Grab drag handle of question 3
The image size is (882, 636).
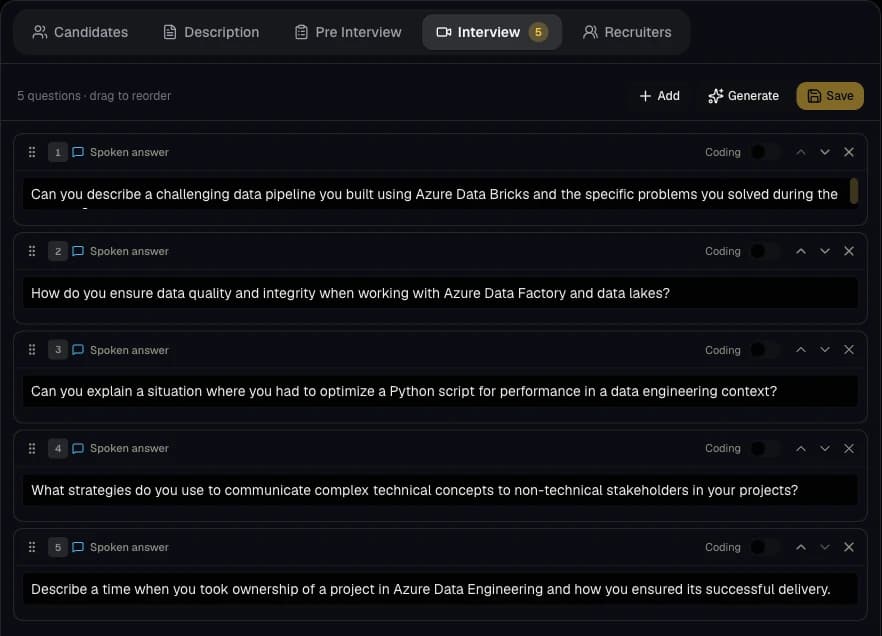pyautogui.click(x=32, y=350)
